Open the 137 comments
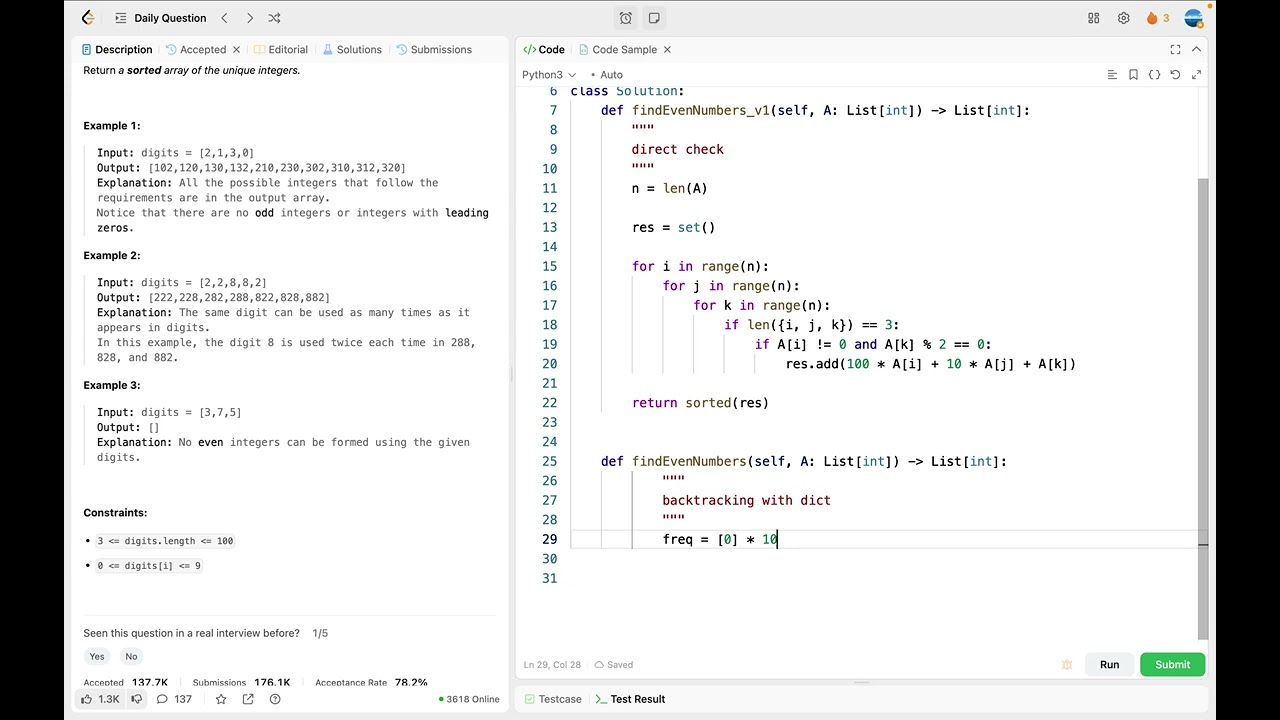 pyautogui.click(x=174, y=699)
